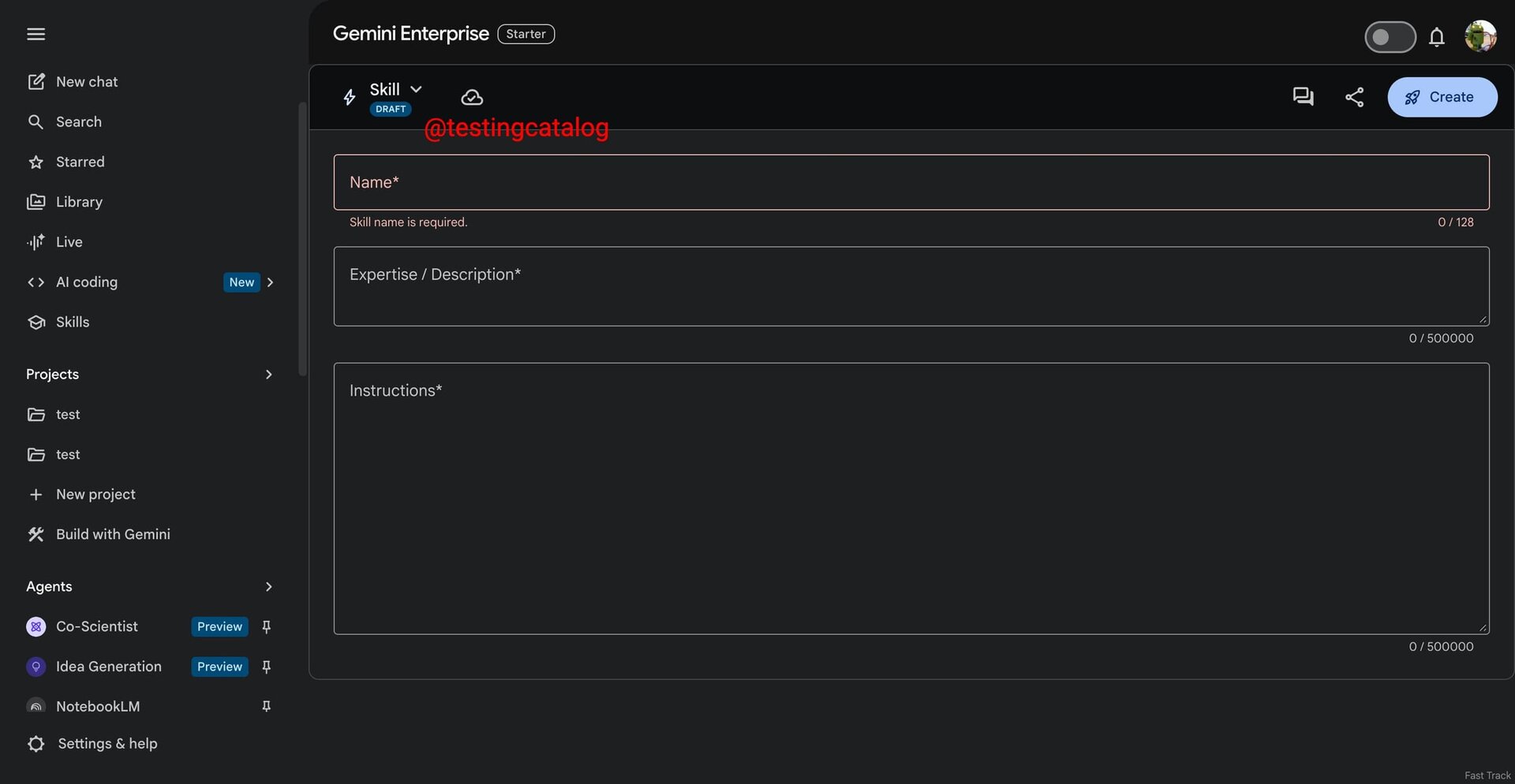Toggle pin for Idea Generation agent
This screenshot has height=784, width=1515.
[267, 667]
